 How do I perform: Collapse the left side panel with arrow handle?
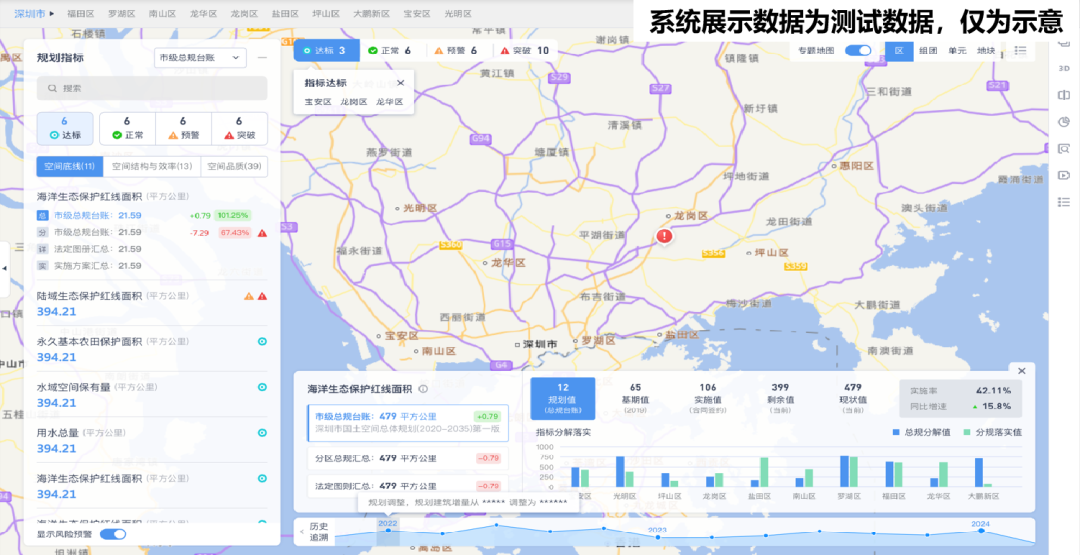[5, 268]
